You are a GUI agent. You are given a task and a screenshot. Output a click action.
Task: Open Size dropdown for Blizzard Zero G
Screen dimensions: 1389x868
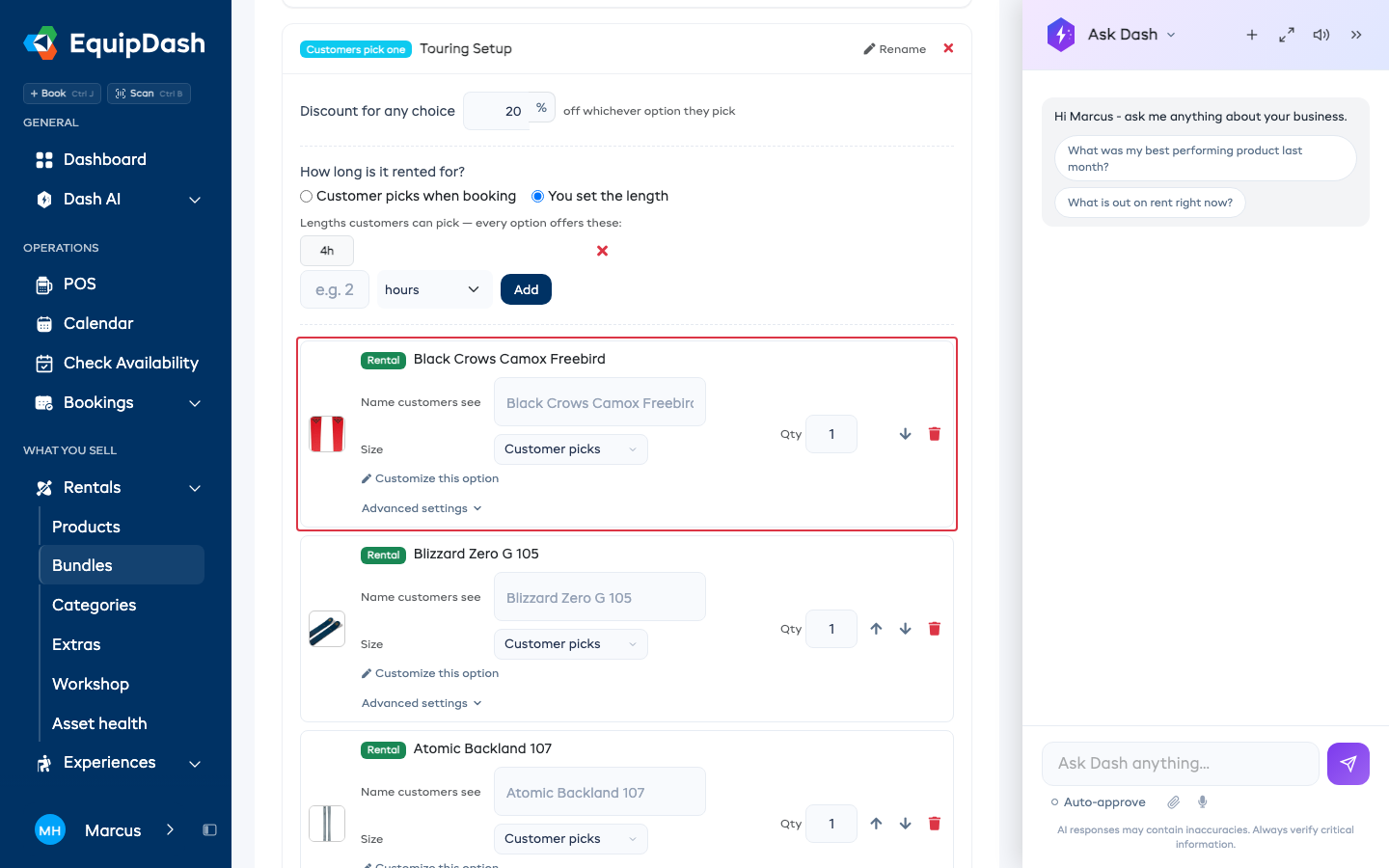pos(571,644)
